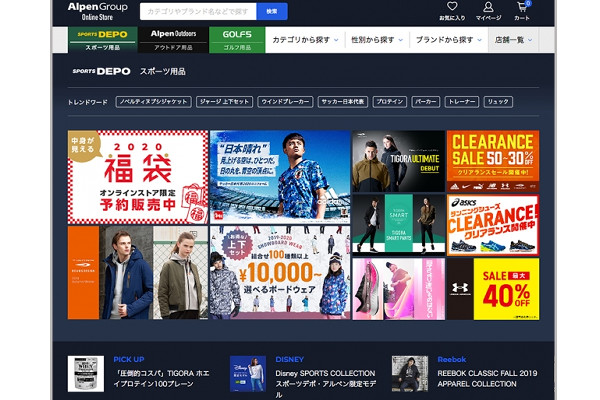Image resolution: width=600 pixels, height=400 pixels.
Task: Select the ウインドブレーカー trend keyword
Action: [284, 102]
